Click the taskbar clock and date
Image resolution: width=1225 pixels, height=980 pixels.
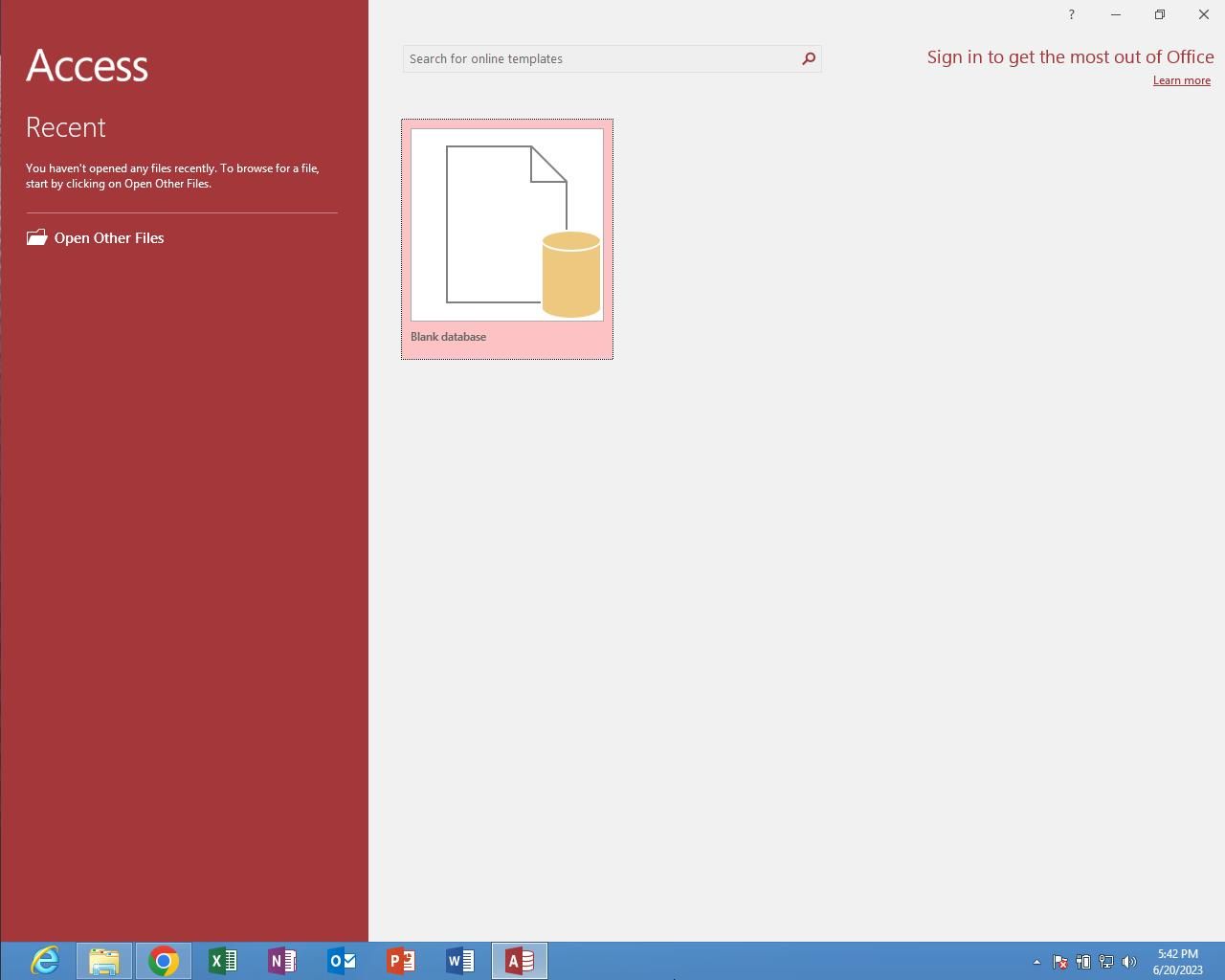(1177, 961)
